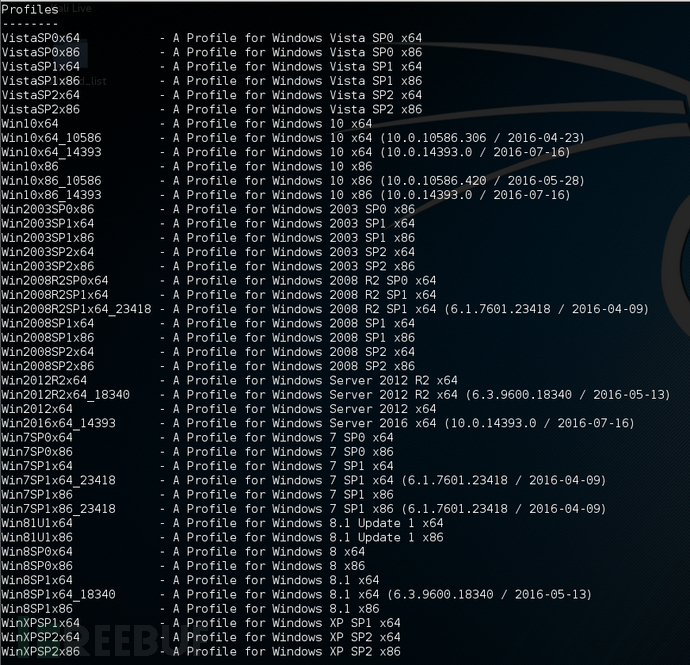Select the Win2003SP0x86 profile name

(x=48, y=209)
